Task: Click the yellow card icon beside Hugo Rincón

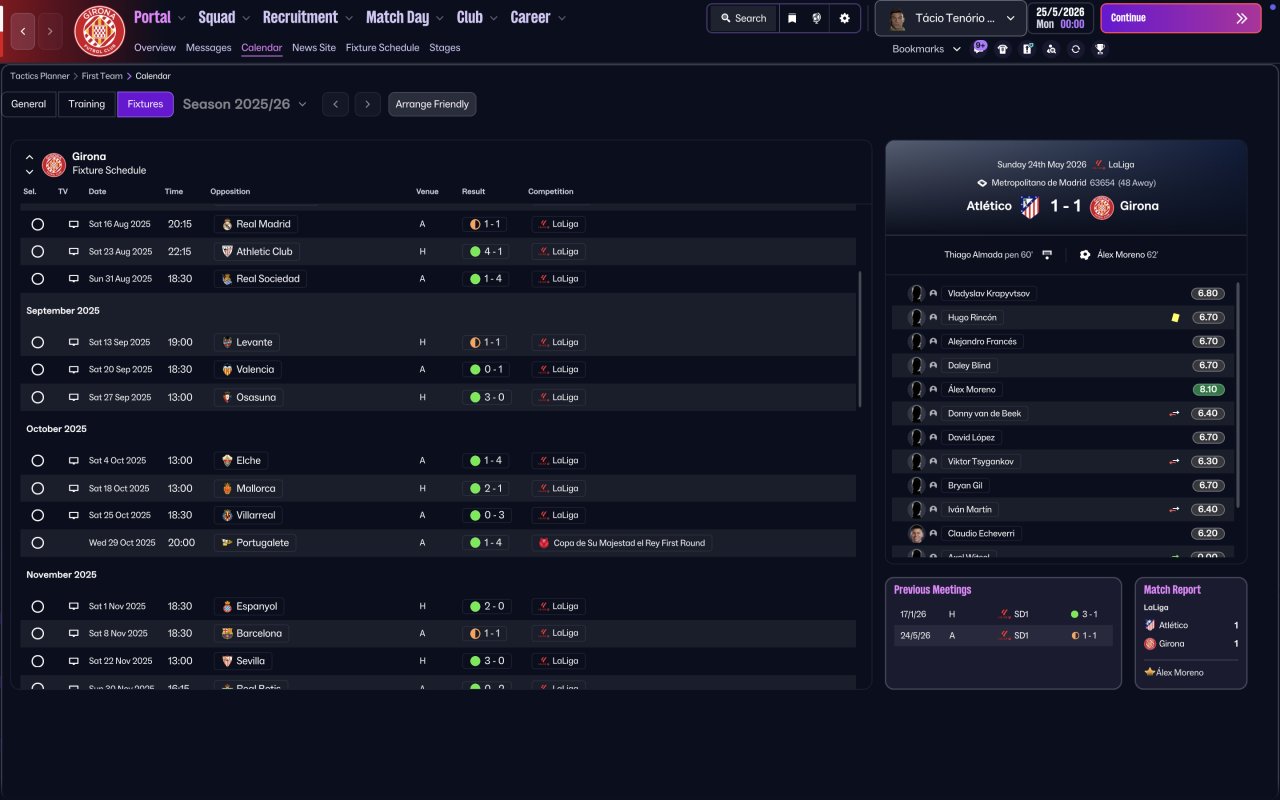Action: click(x=1175, y=317)
